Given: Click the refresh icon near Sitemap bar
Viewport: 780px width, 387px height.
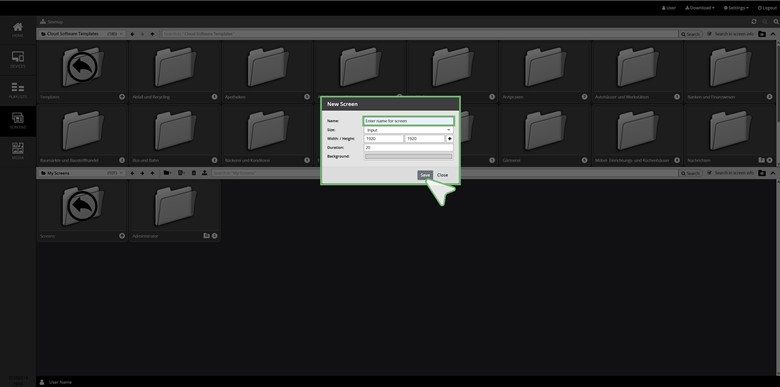Looking at the screenshot, I should click(x=754, y=22).
